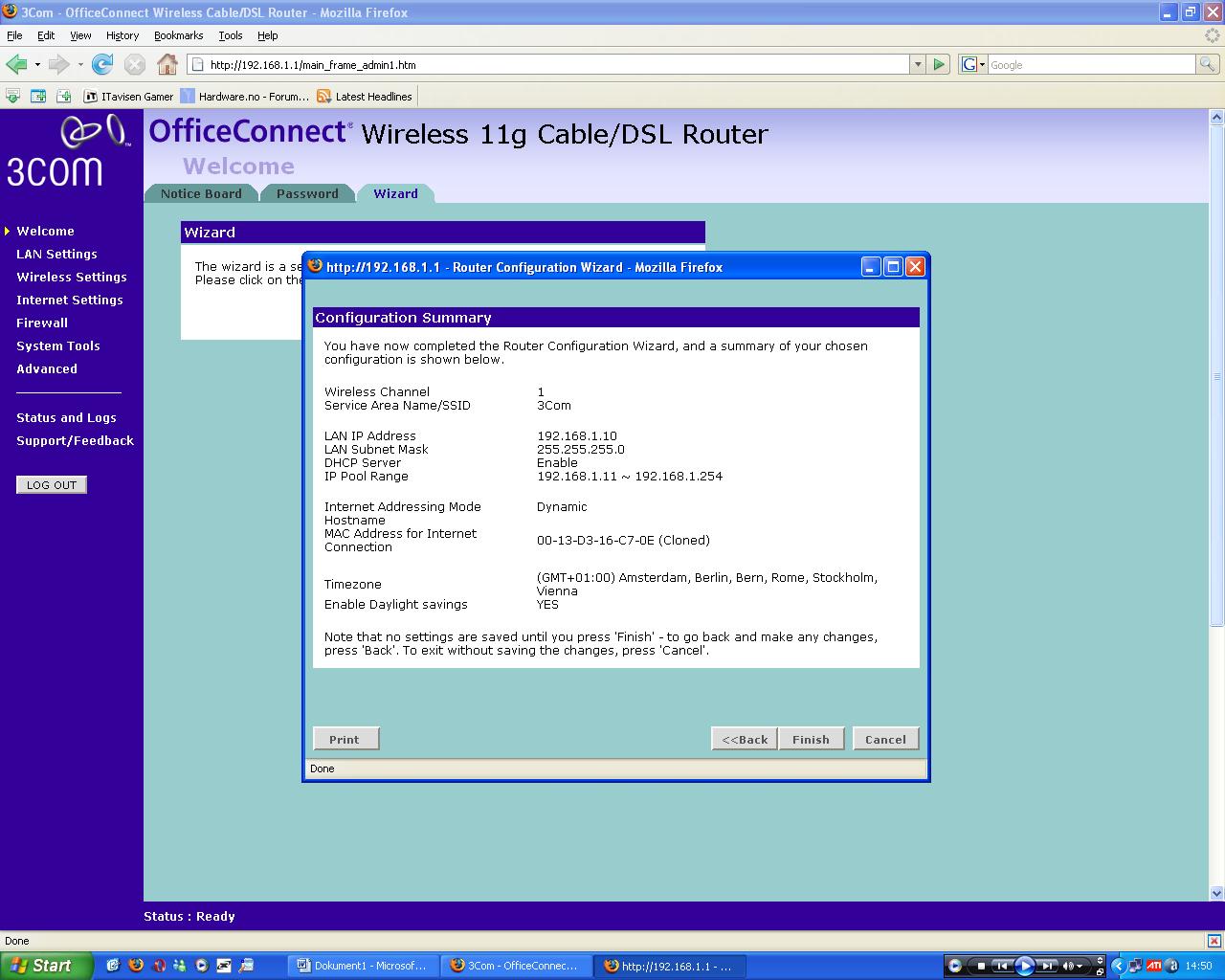Open Status and Logs page
Viewport: 1225px width, 980px height.
click(x=66, y=417)
